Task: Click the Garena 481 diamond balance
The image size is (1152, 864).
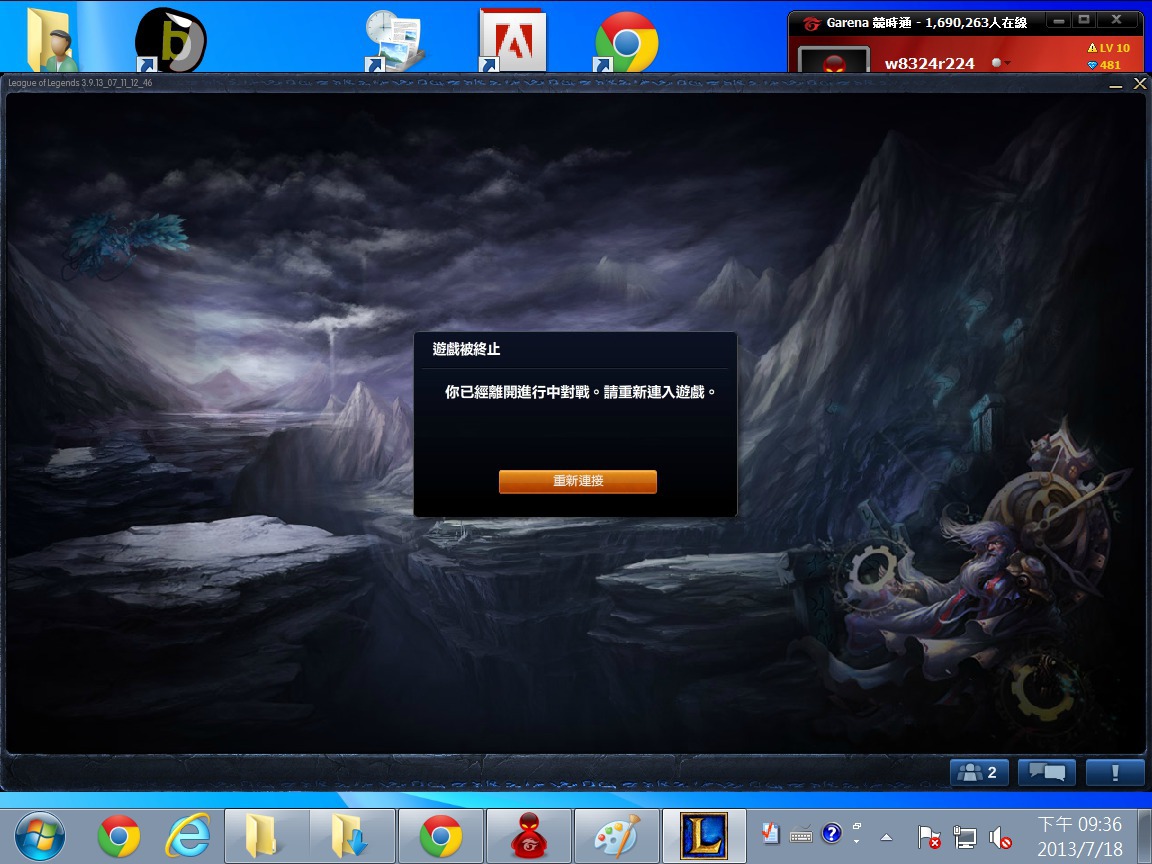Action: (1104, 65)
